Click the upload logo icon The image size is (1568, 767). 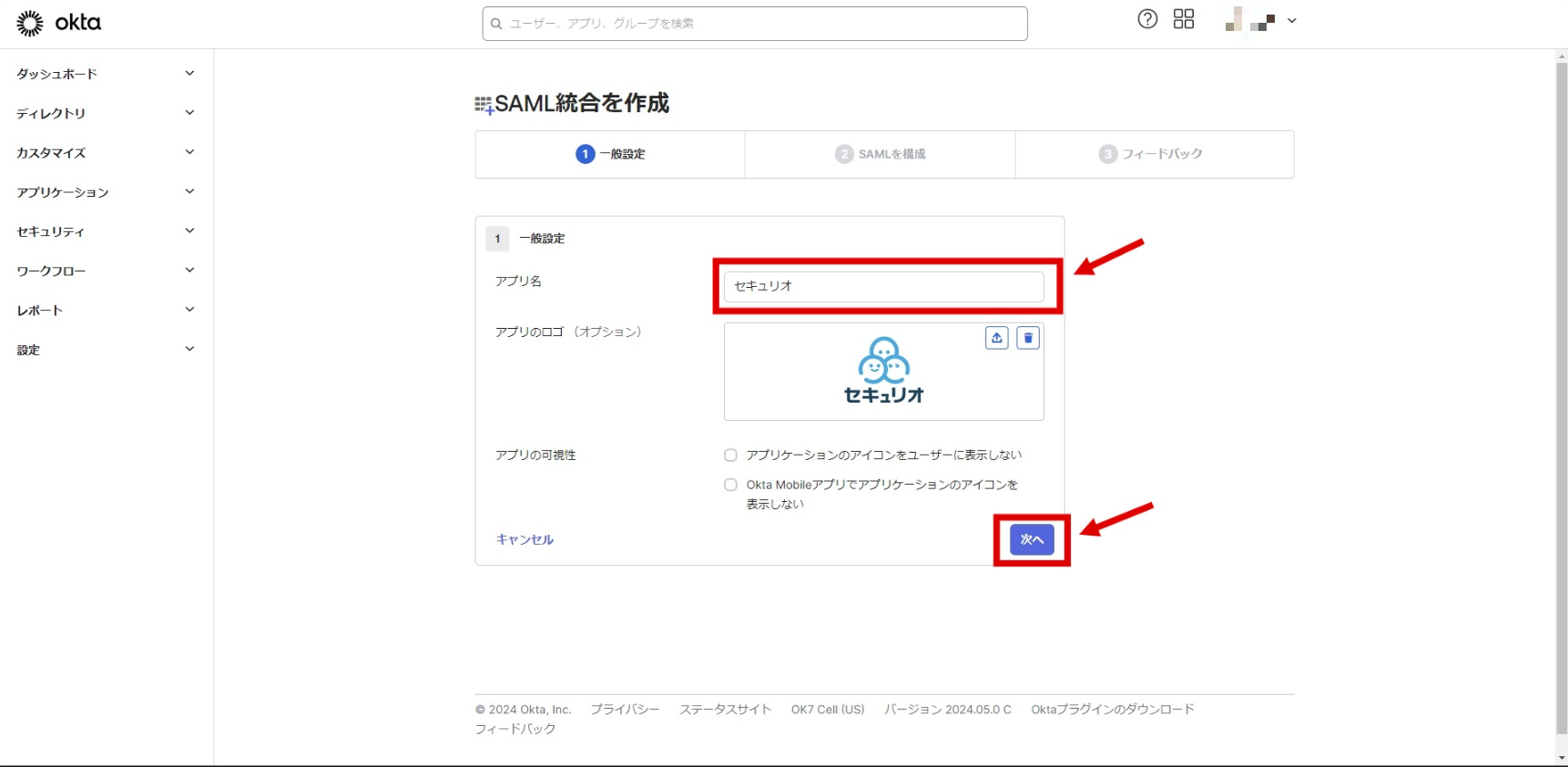(x=997, y=338)
